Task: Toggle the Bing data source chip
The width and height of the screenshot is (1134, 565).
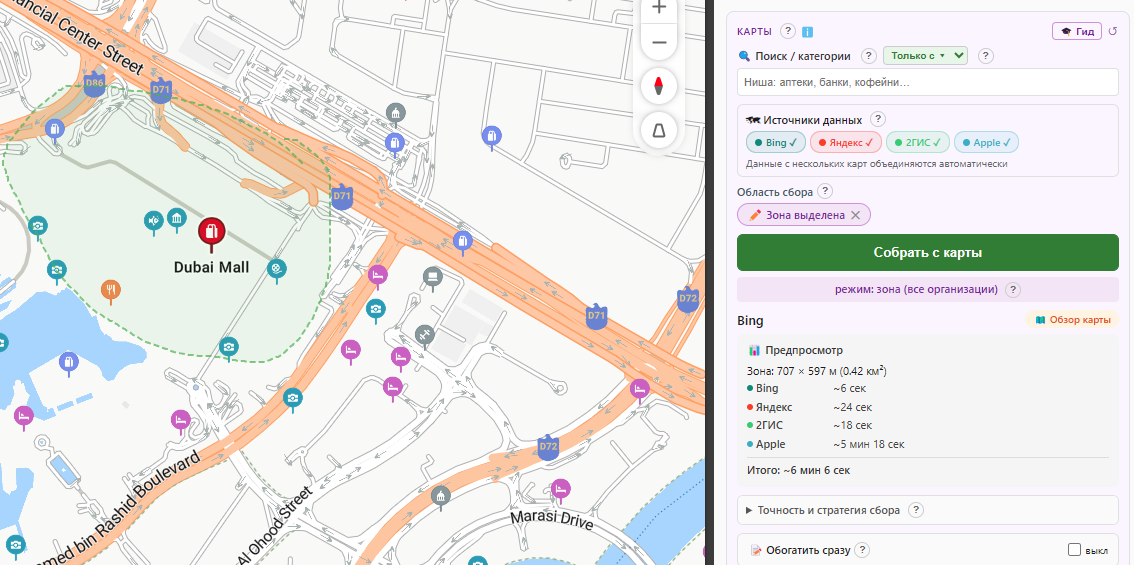Action: [776, 143]
